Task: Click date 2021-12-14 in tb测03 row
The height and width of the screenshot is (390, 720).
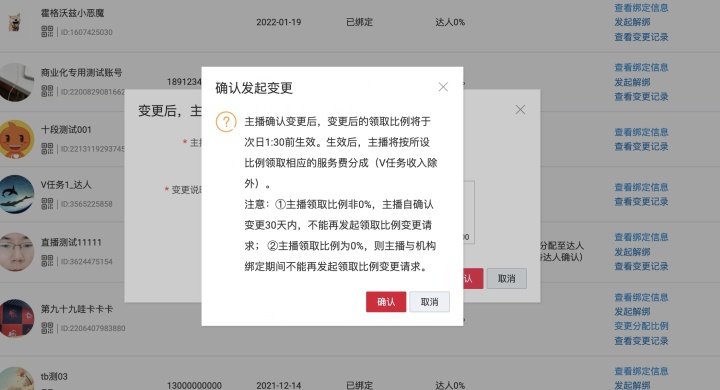Action: point(279,385)
